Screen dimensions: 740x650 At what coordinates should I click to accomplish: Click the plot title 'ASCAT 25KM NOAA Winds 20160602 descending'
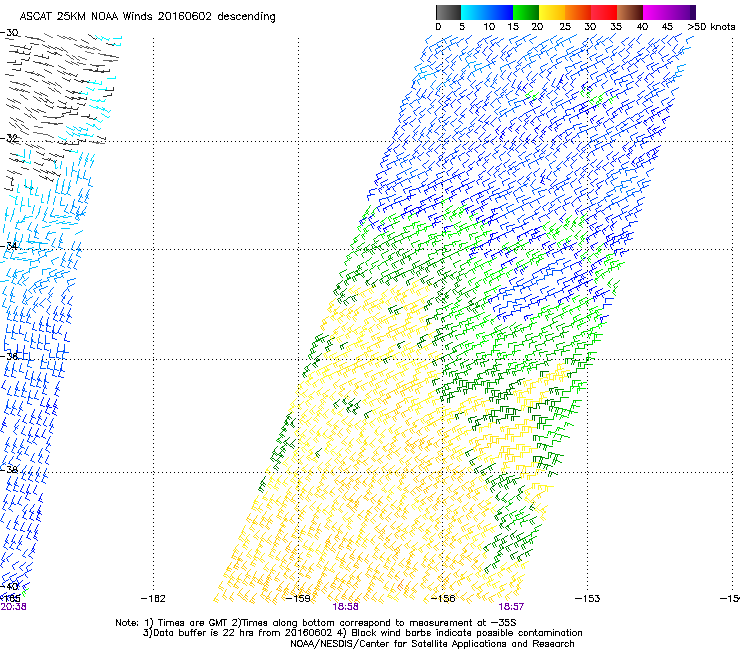click(x=147, y=17)
